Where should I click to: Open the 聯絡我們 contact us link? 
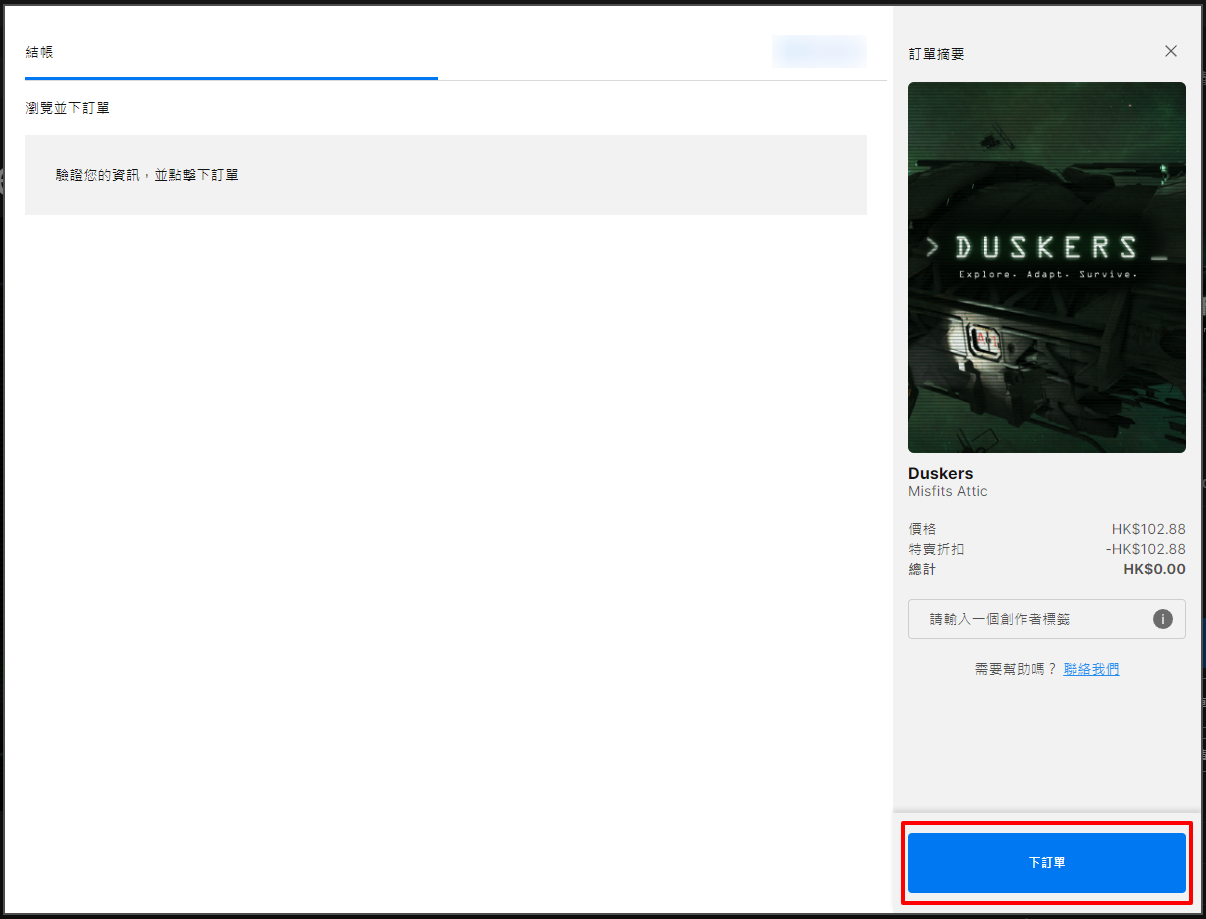pos(1091,669)
